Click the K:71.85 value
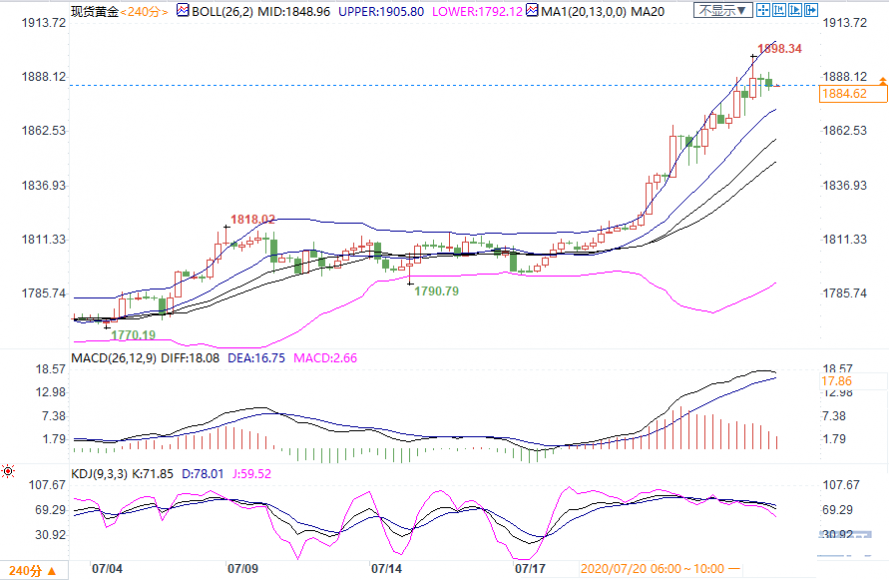Image resolution: width=890 pixels, height=580 pixels. point(153,473)
